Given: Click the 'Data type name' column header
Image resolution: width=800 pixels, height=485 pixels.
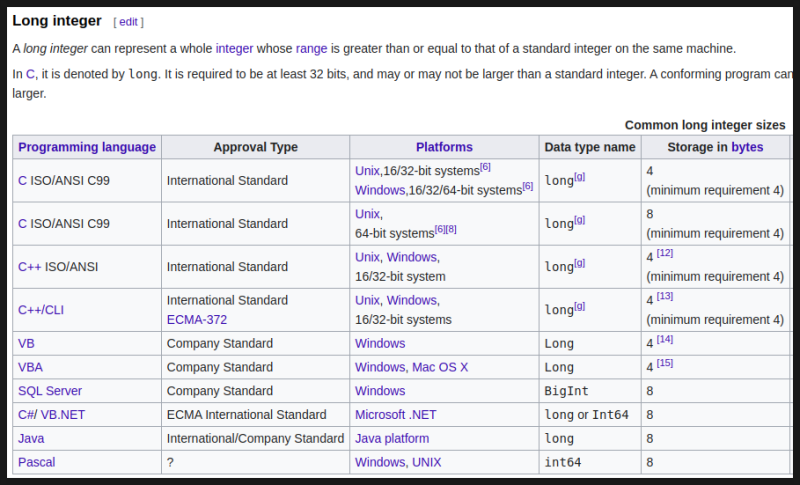Looking at the screenshot, I should [x=590, y=147].
